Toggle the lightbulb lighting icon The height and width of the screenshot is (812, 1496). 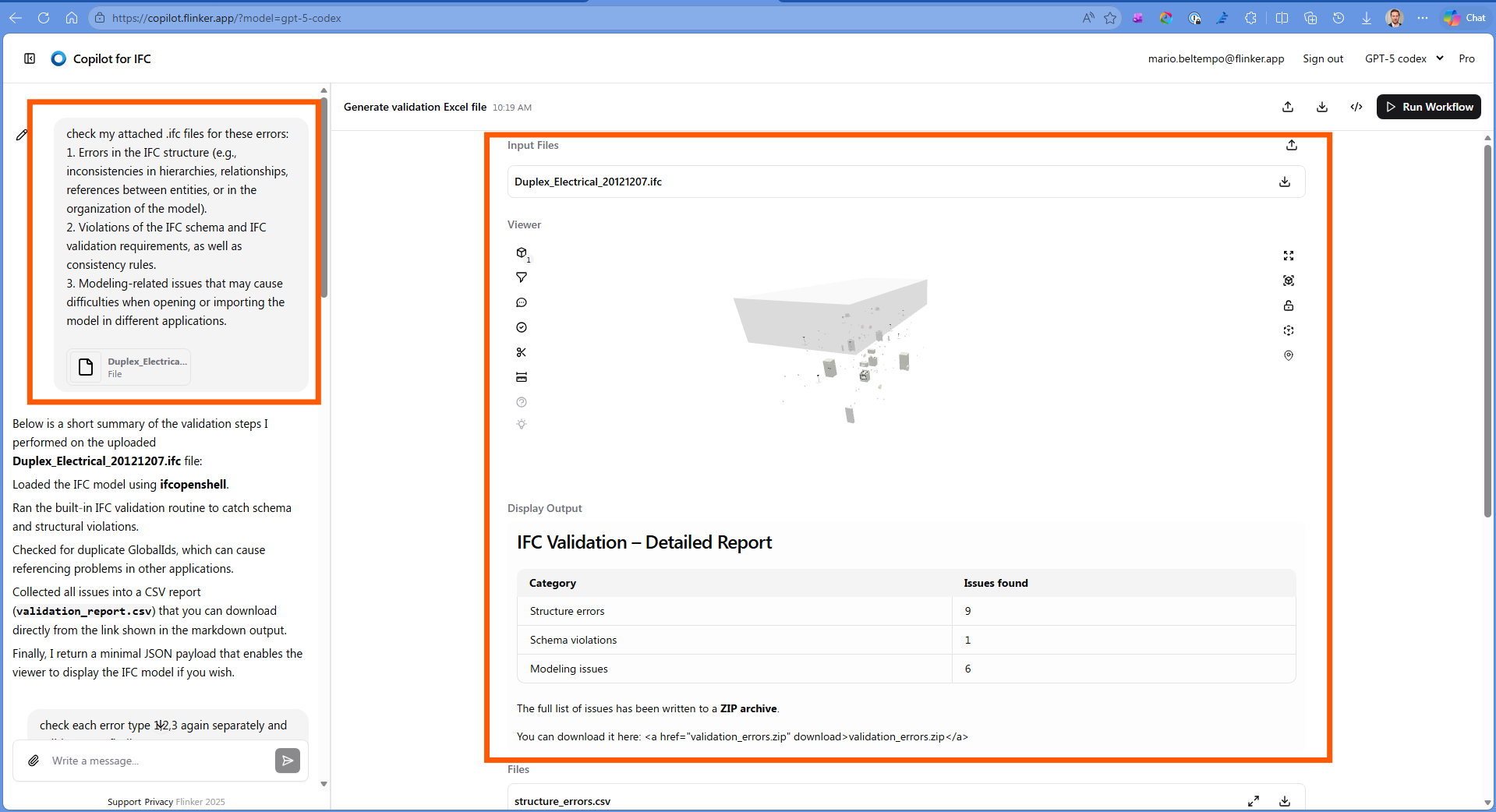[x=522, y=424]
